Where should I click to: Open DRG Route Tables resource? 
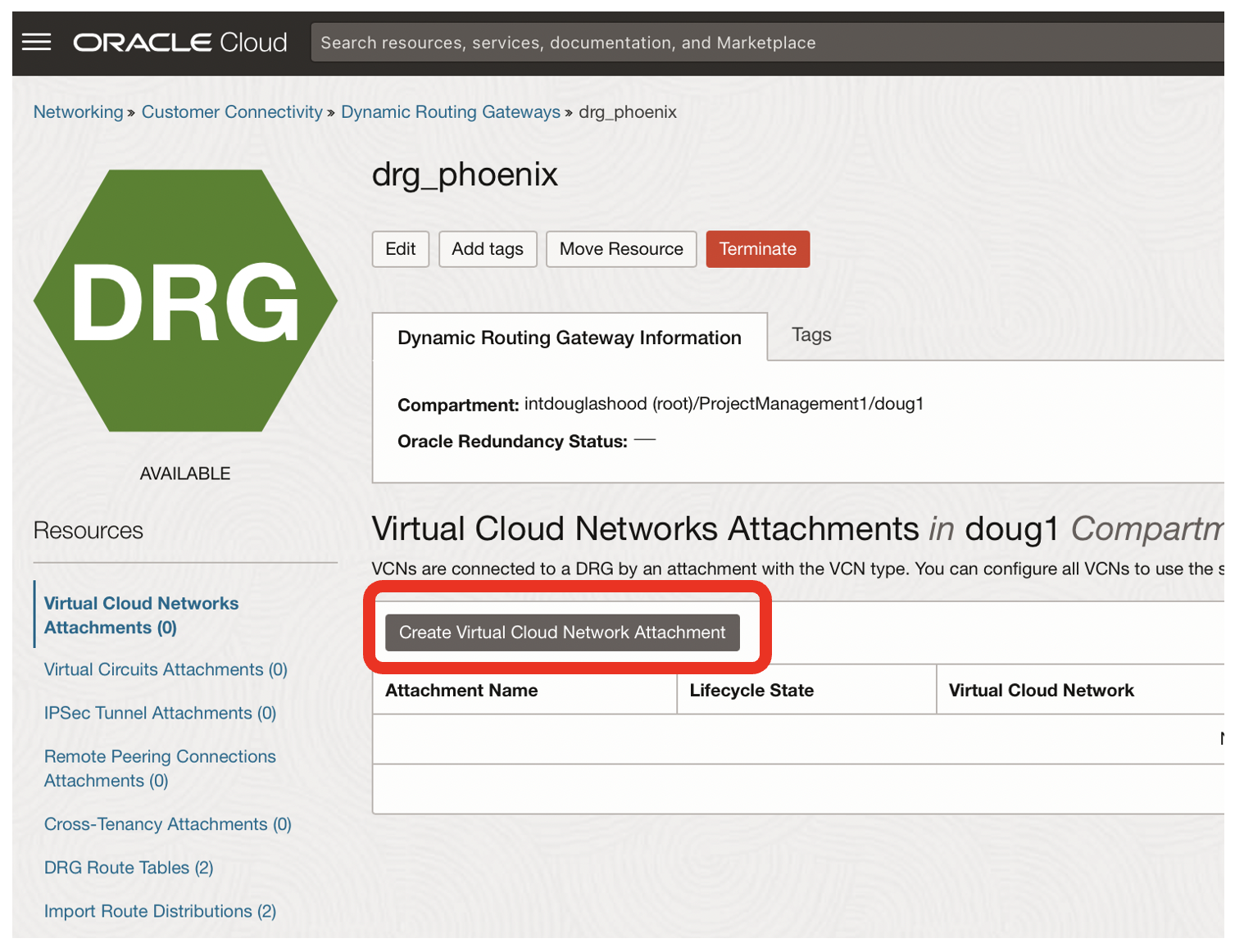pos(129,868)
